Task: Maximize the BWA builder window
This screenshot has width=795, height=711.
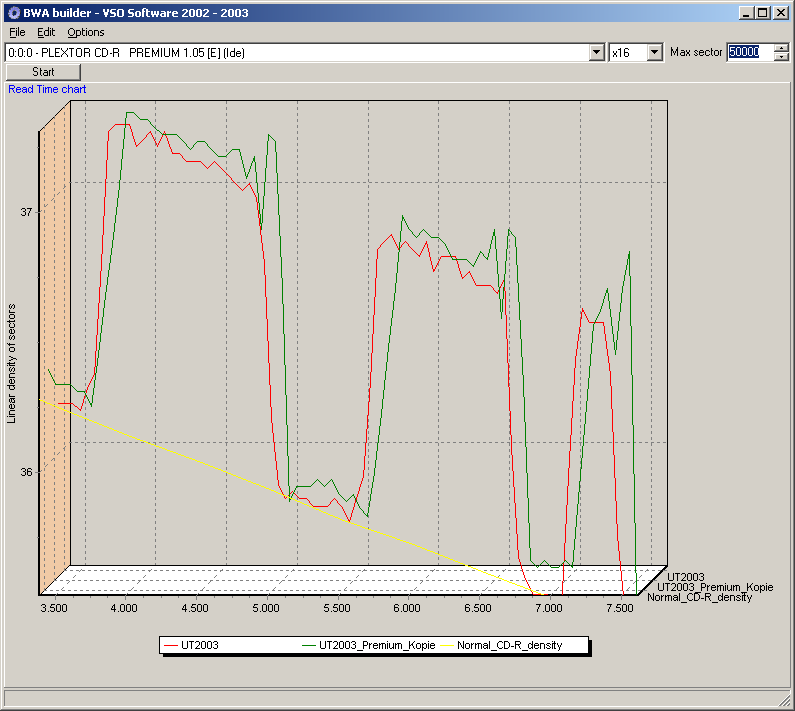Action: pos(763,13)
